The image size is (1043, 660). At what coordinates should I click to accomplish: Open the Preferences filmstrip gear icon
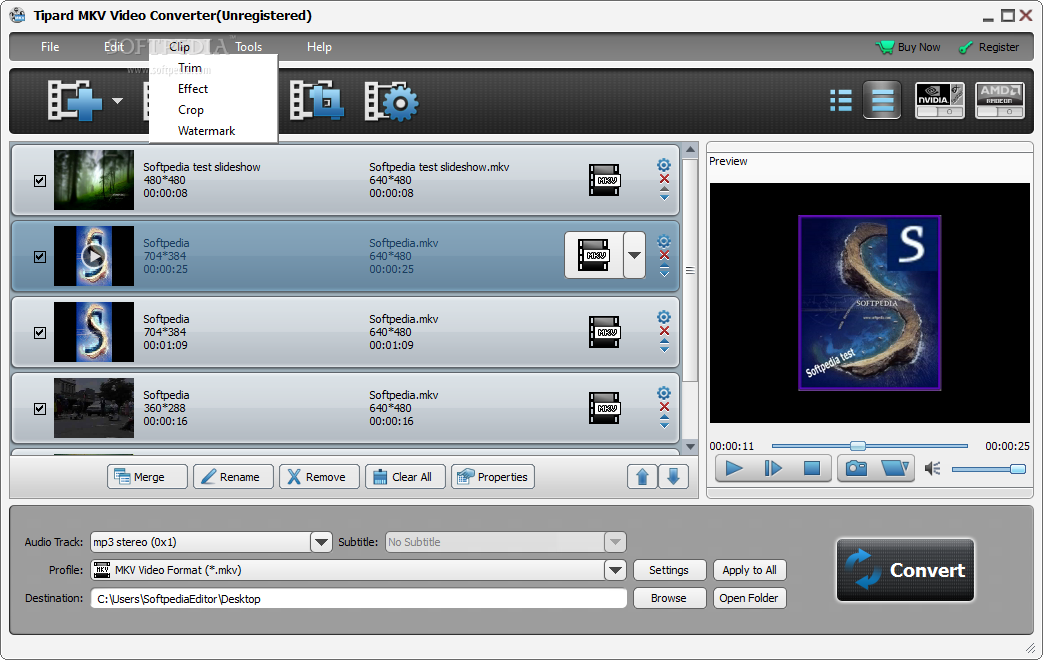point(391,101)
